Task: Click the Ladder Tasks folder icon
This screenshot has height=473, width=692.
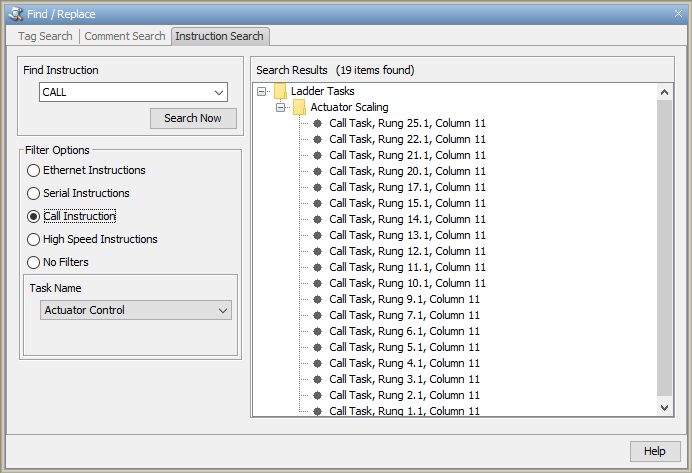Action: [x=280, y=91]
